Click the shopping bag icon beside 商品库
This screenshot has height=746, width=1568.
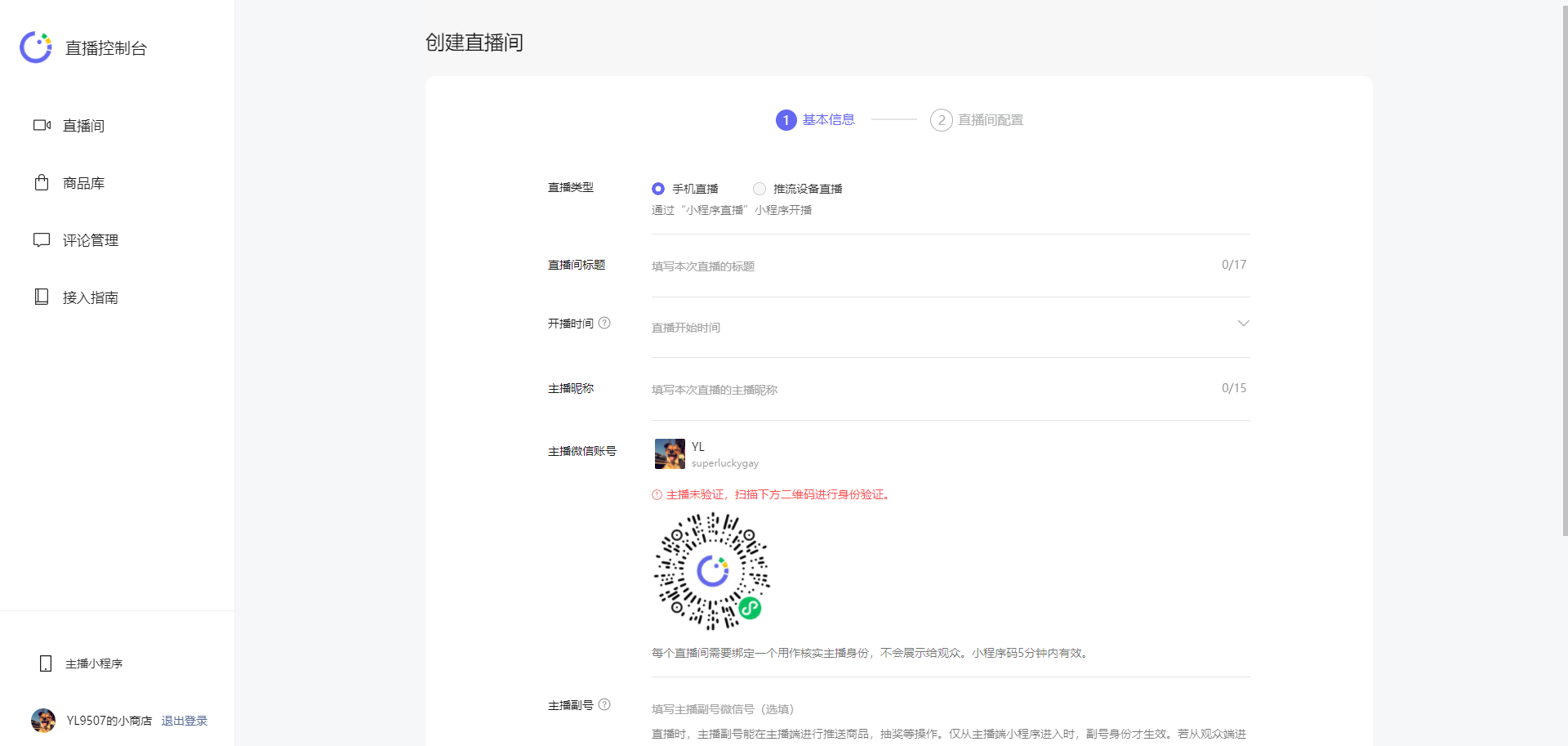pyautogui.click(x=42, y=182)
